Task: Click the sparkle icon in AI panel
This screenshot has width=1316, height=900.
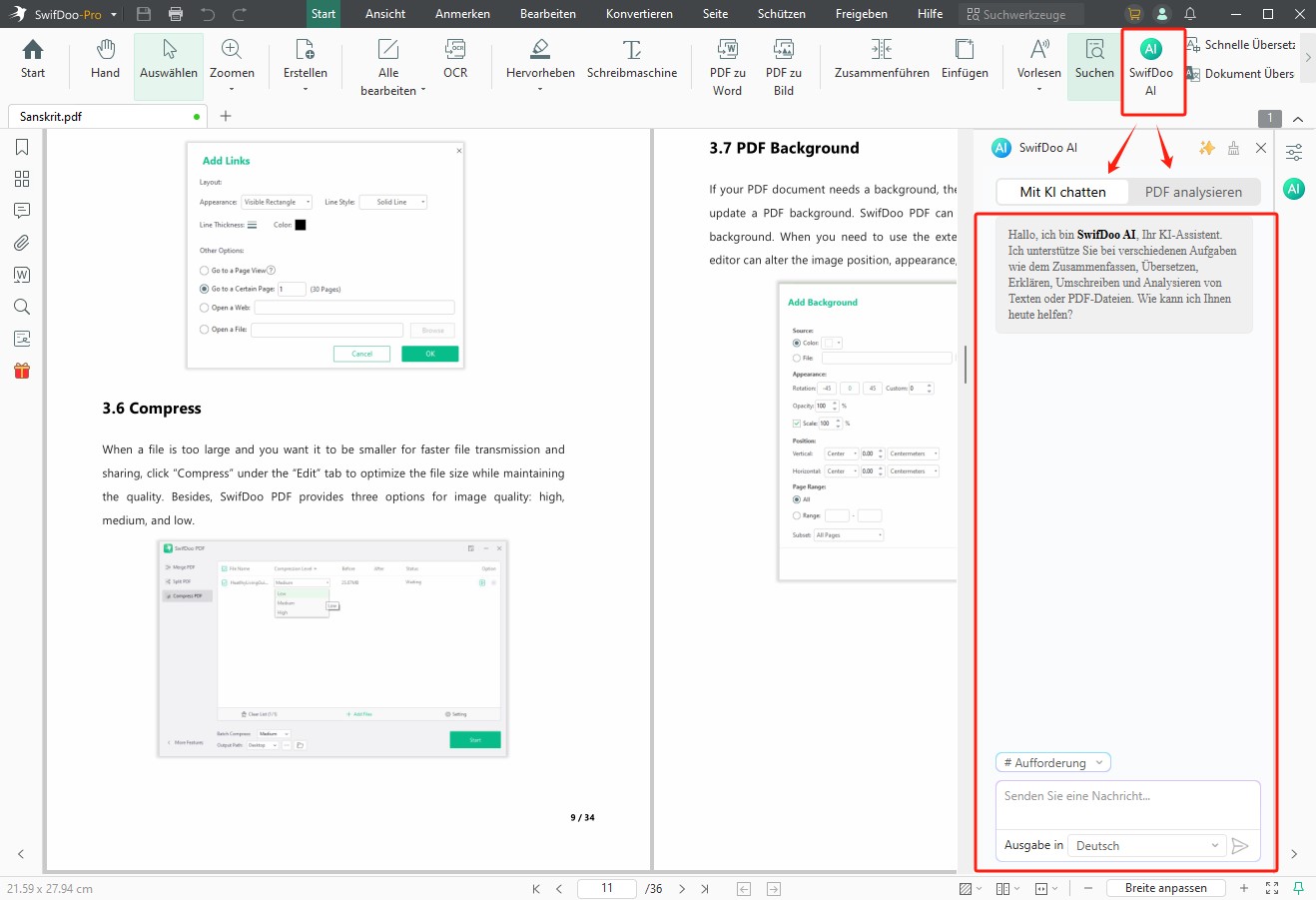Action: (x=1206, y=148)
